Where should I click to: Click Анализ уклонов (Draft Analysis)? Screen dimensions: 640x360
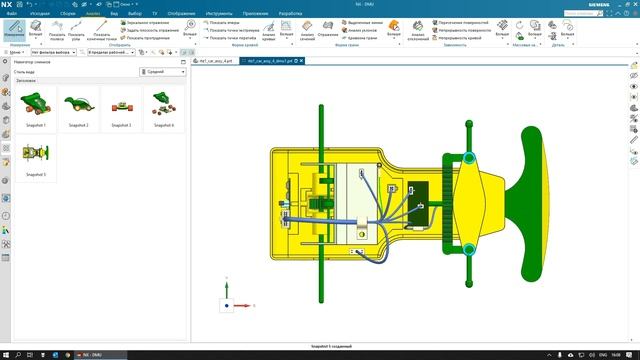pos(359,30)
